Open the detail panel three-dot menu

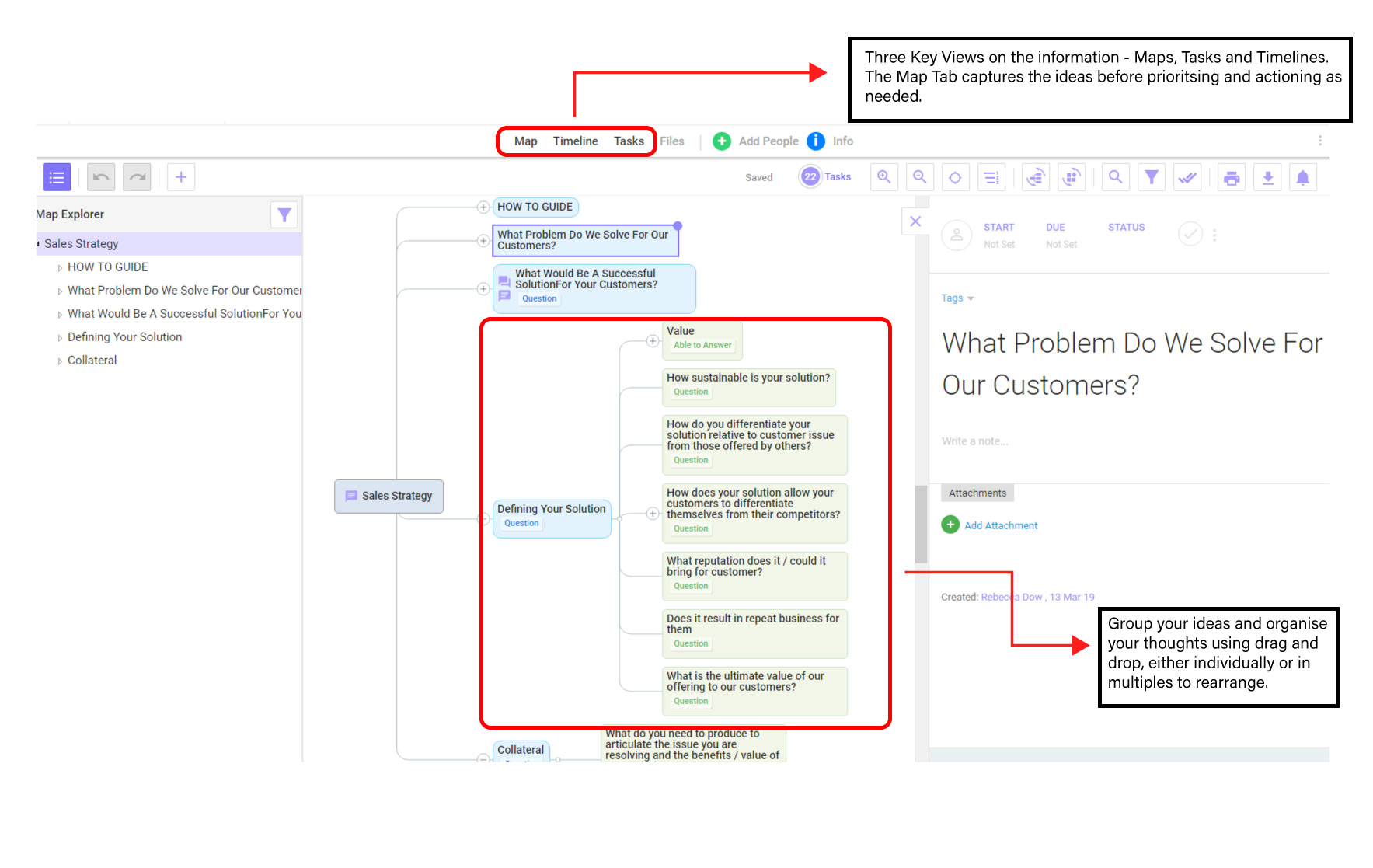tap(1214, 235)
